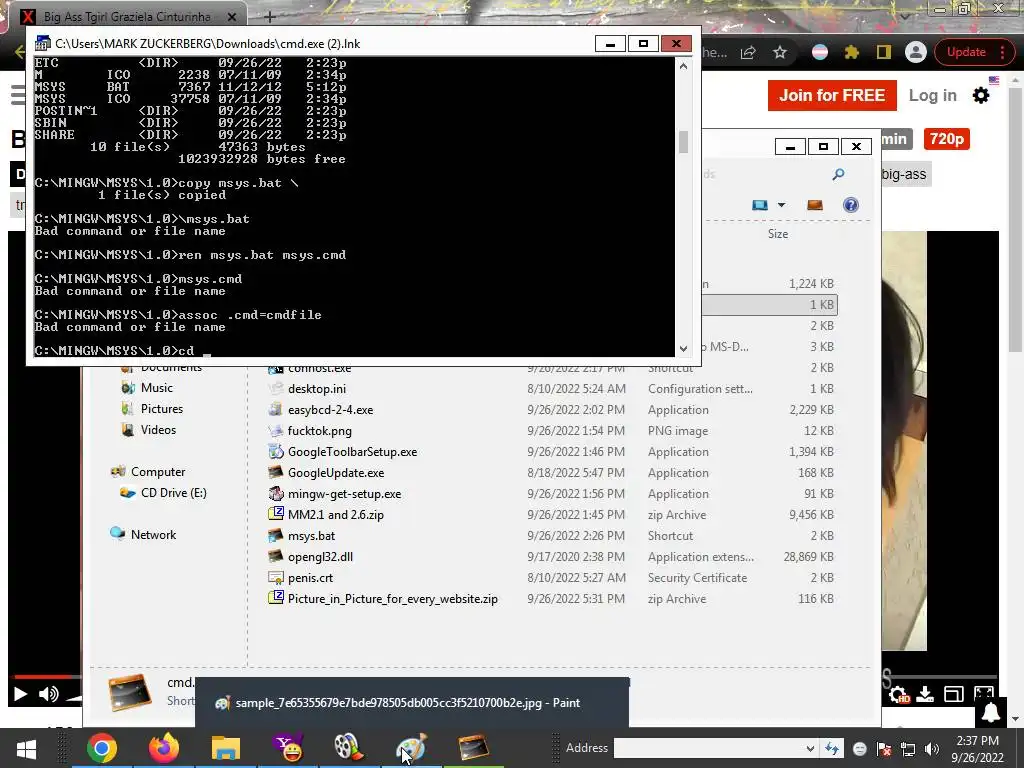Select MM2.1 and 2.6.zip archive

click(x=336, y=515)
